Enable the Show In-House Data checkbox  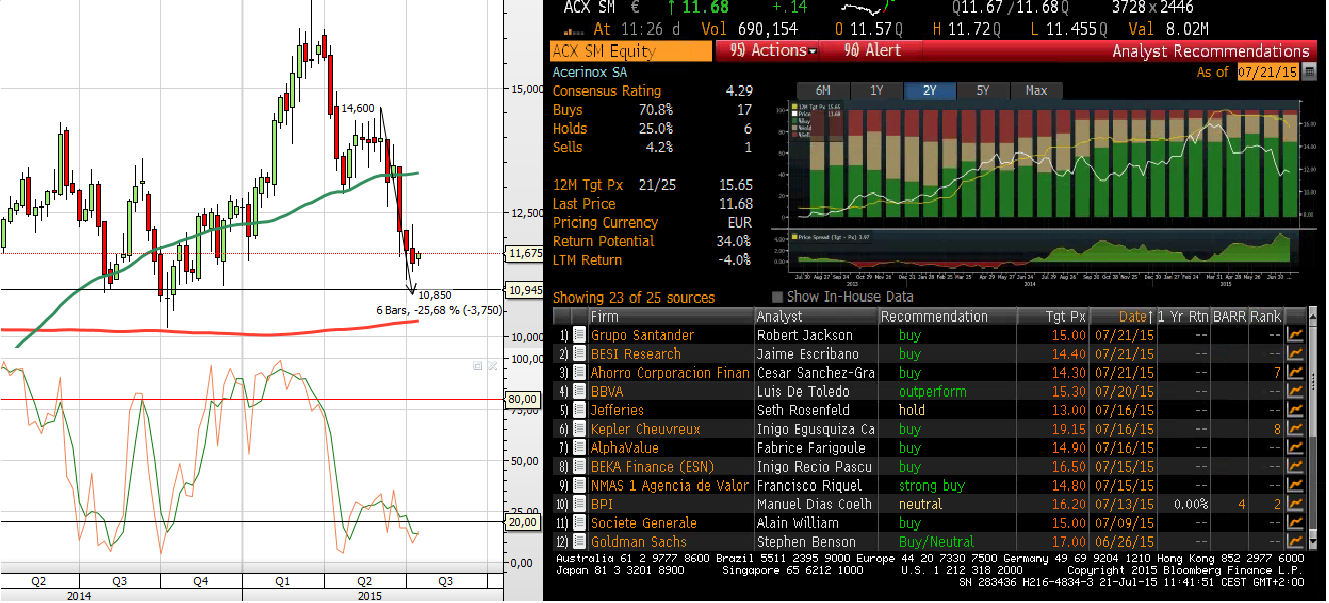(777, 297)
